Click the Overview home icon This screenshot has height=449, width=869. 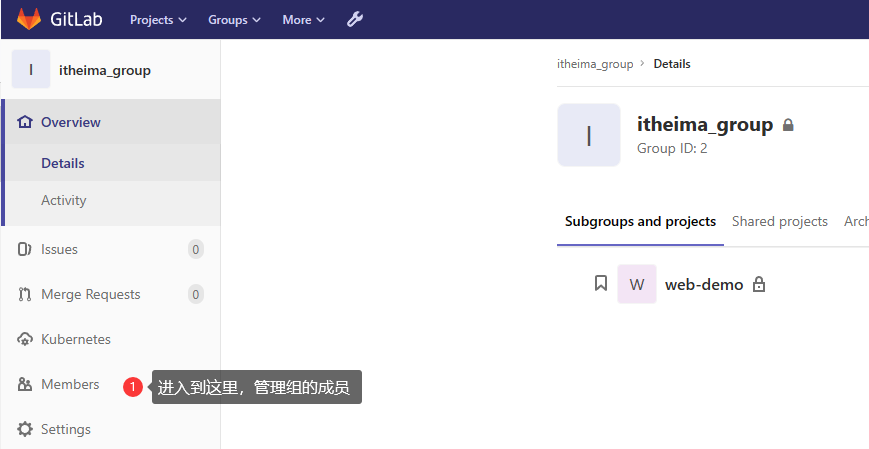[x=24, y=122]
